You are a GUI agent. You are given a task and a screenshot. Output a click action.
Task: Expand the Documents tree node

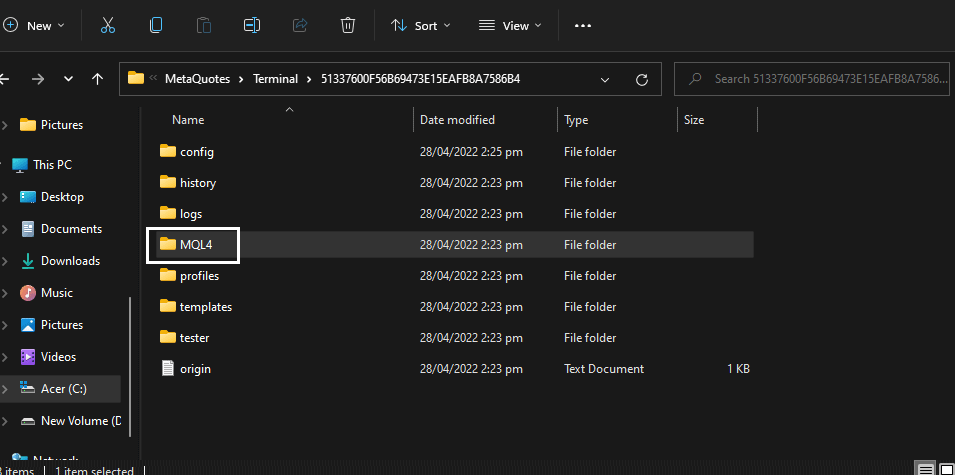tap(5, 229)
